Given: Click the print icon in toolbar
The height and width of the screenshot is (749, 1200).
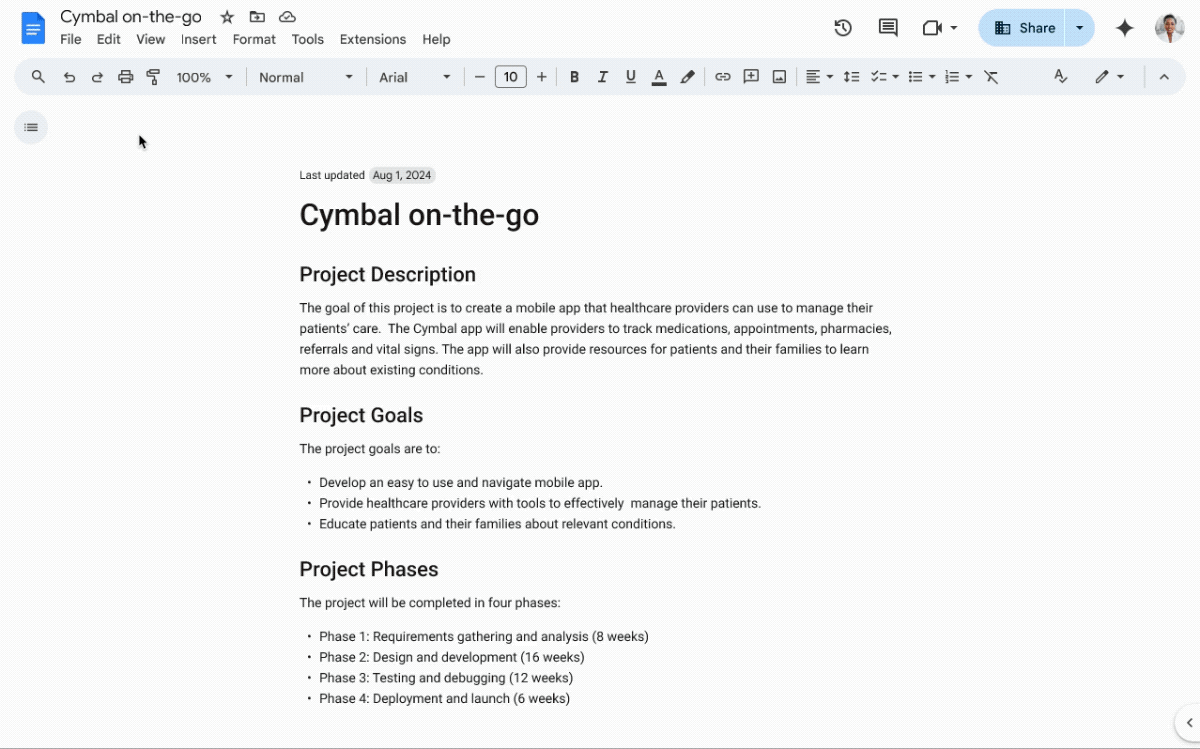Looking at the screenshot, I should pyautogui.click(x=125, y=77).
